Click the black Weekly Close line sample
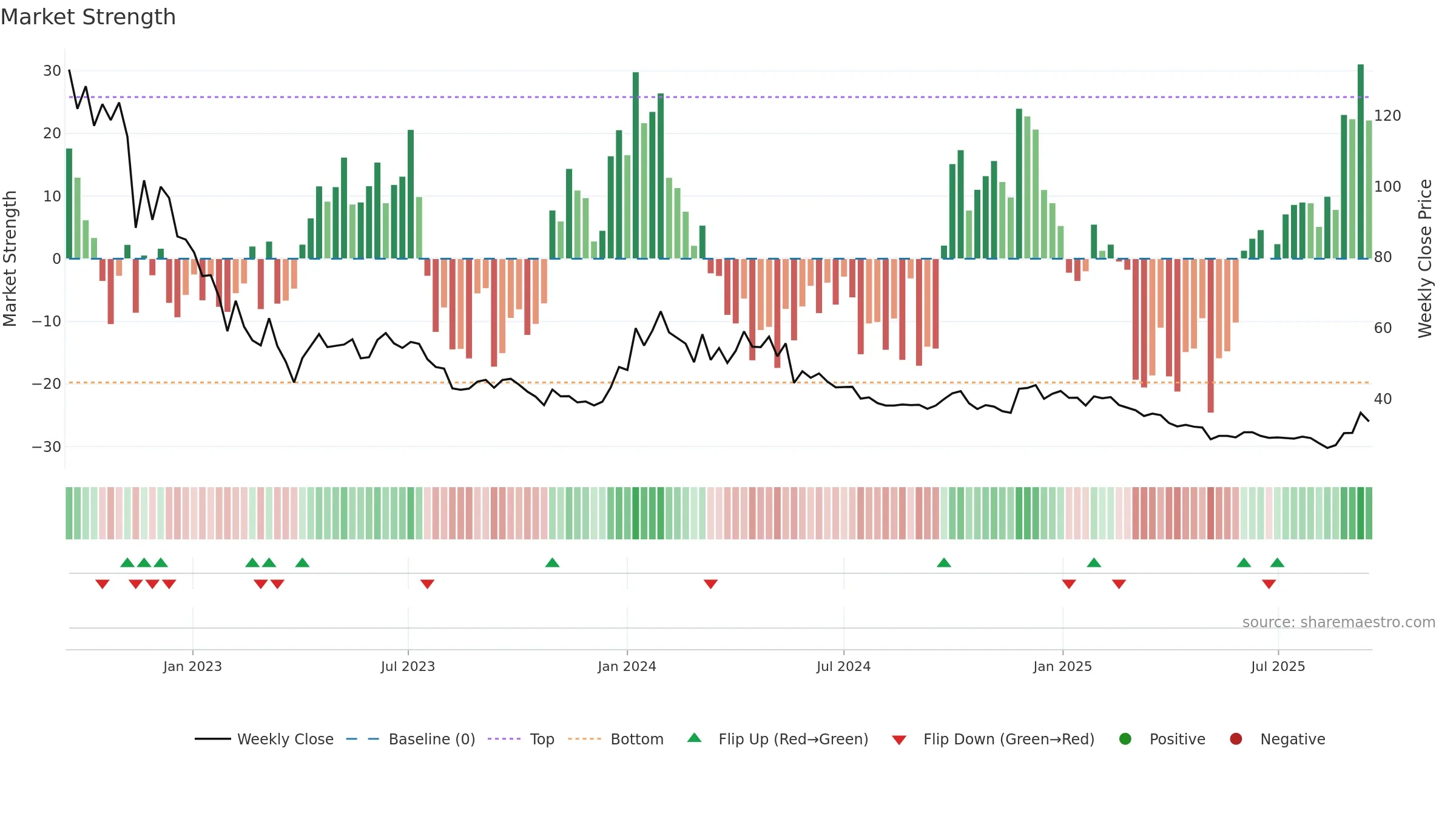Image resolution: width=1456 pixels, height=819 pixels. click(x=213, y=739)
